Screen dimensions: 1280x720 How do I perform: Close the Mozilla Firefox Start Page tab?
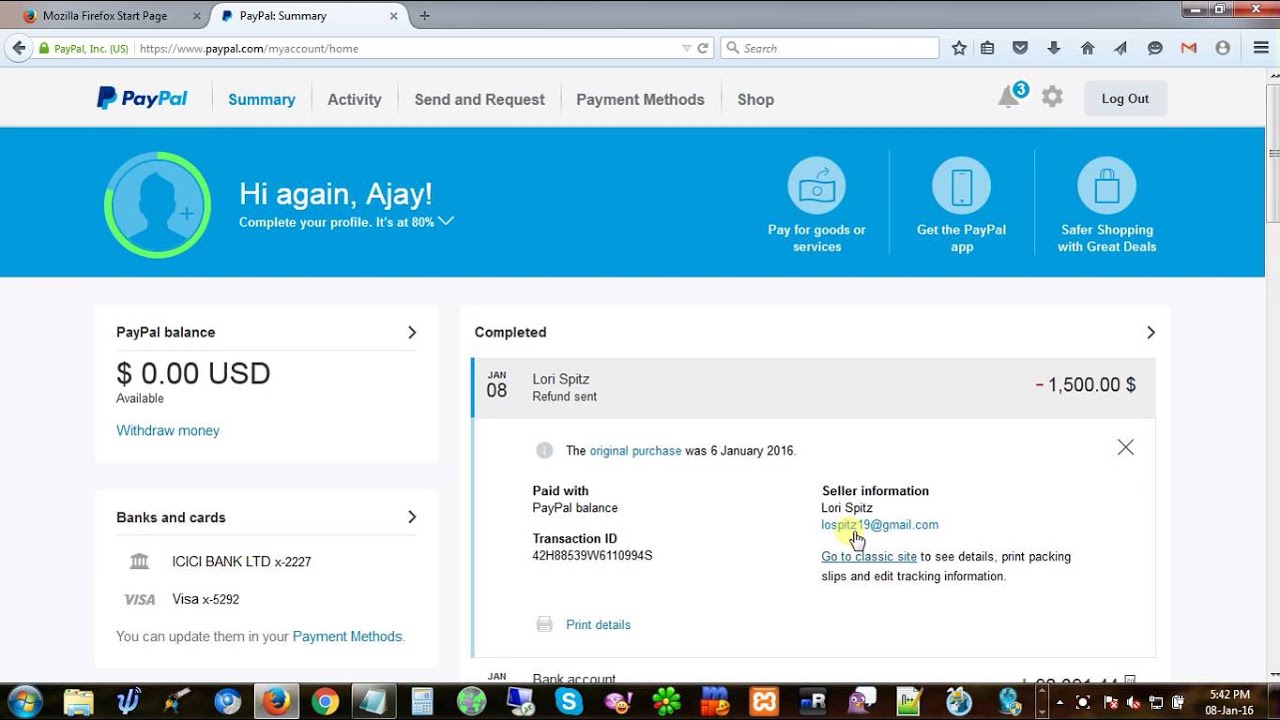click(196, 16)
